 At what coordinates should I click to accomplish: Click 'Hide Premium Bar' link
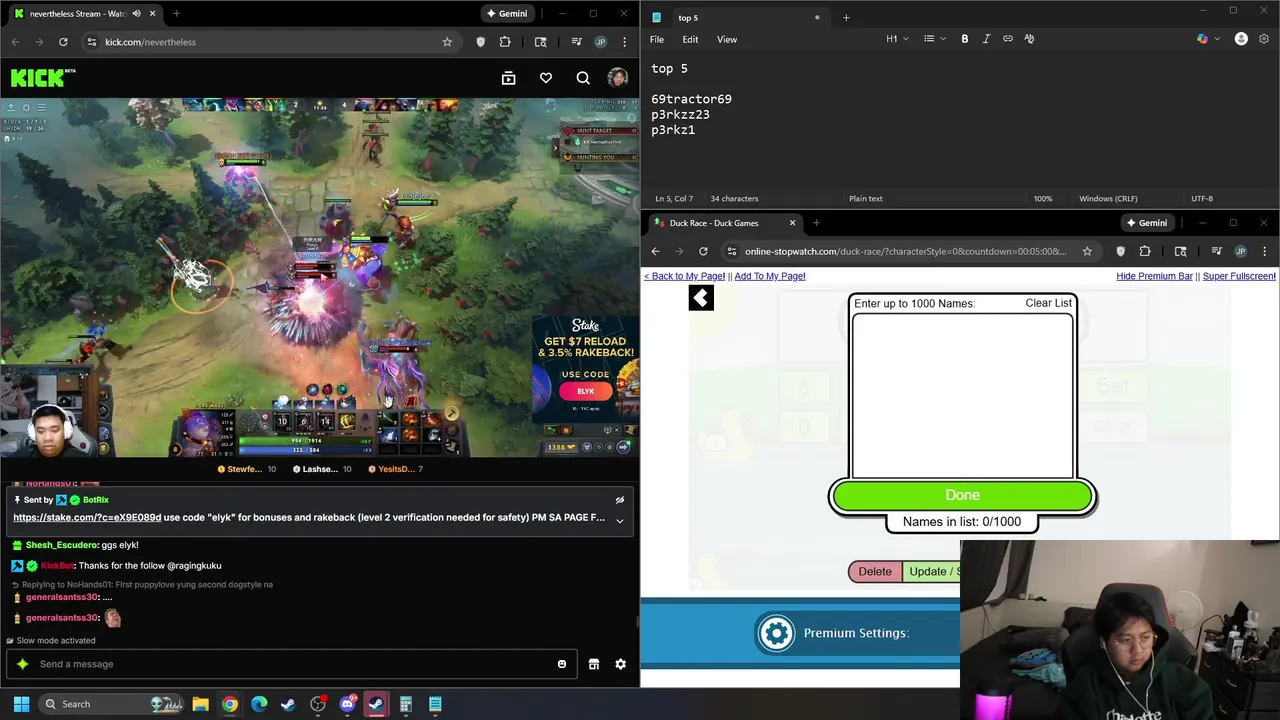(1154, 276)
